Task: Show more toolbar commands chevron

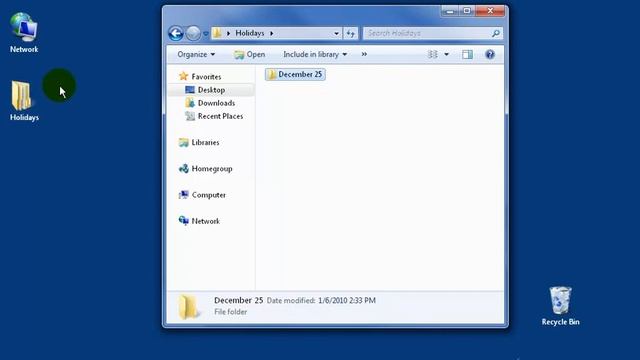Action: tap(364, 54)
